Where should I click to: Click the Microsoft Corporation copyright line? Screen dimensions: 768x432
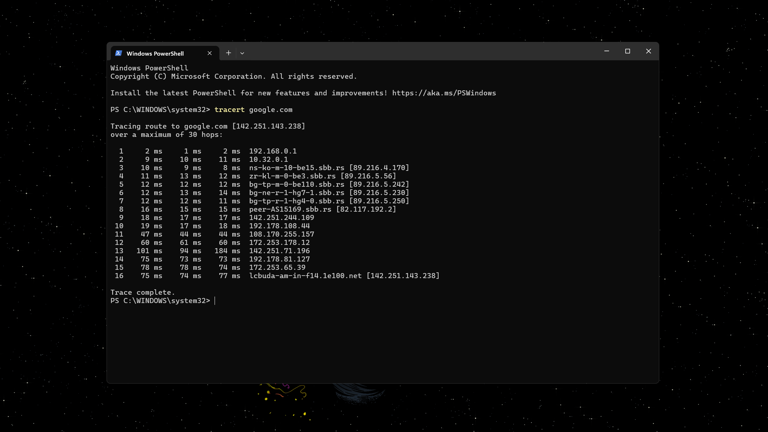234,76
